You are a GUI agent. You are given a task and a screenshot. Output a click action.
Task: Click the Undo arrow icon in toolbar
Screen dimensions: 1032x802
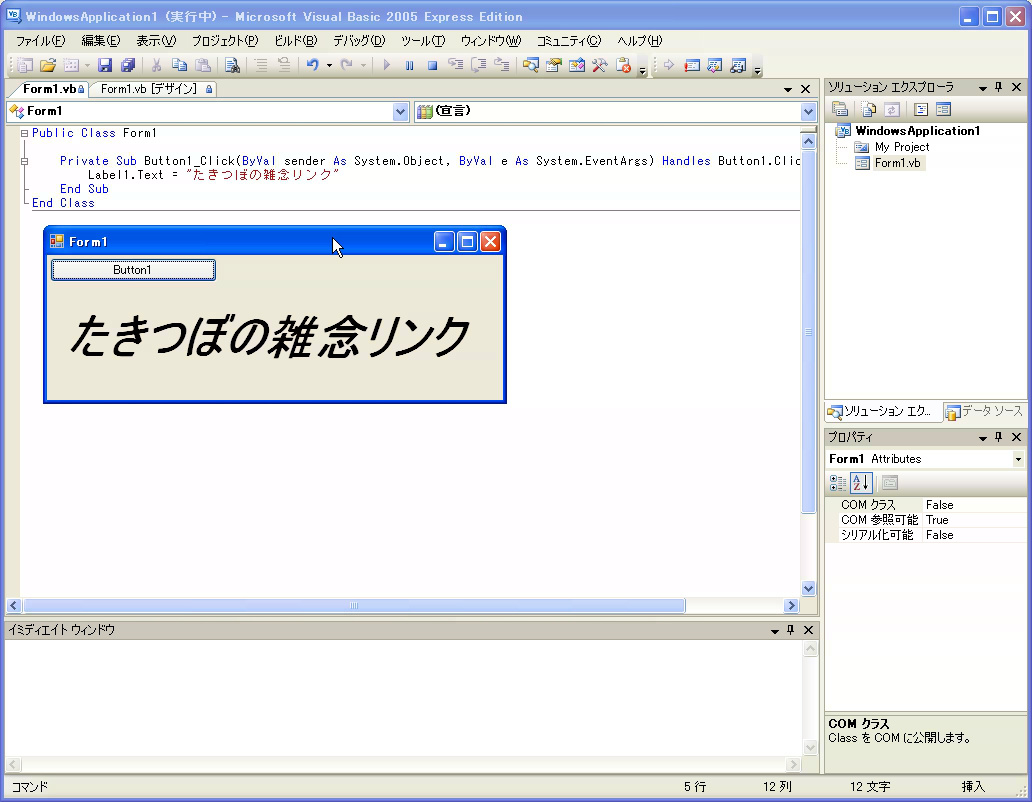point(312,66)
